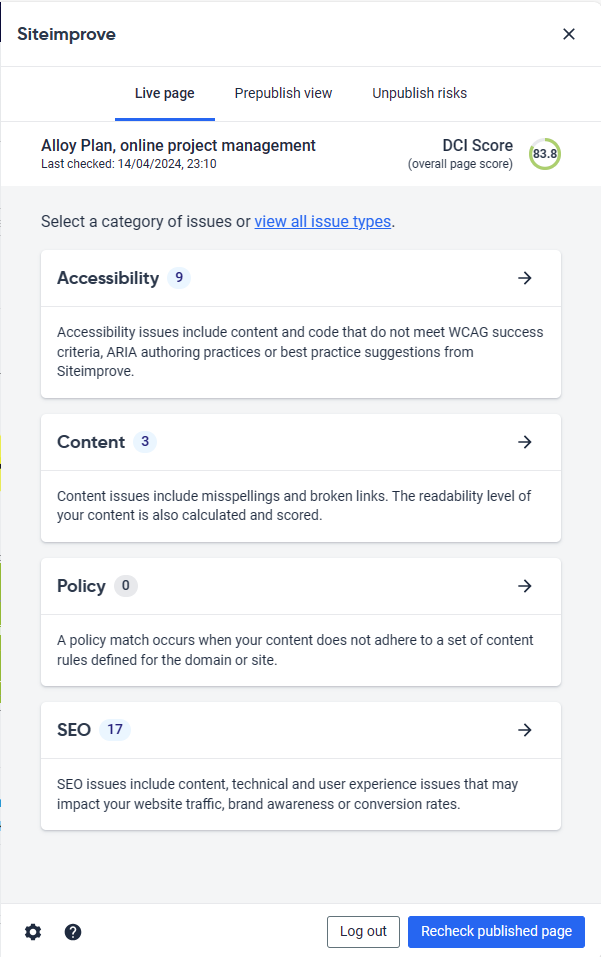Click the help question mark icon
Screen dimensions: 601x957
click(x=73, y=932)
